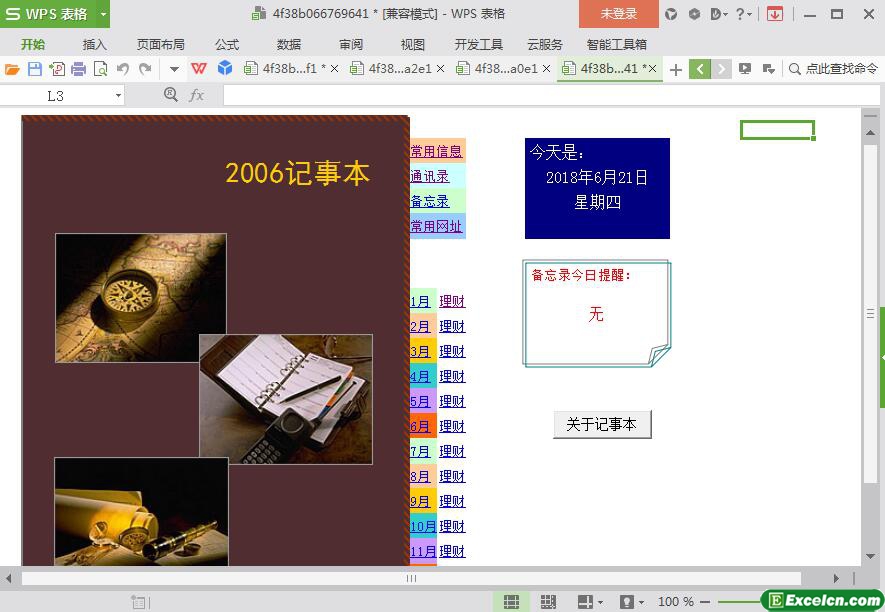Click the undo arrow icon
885x612 pixels.
point(123,69)
